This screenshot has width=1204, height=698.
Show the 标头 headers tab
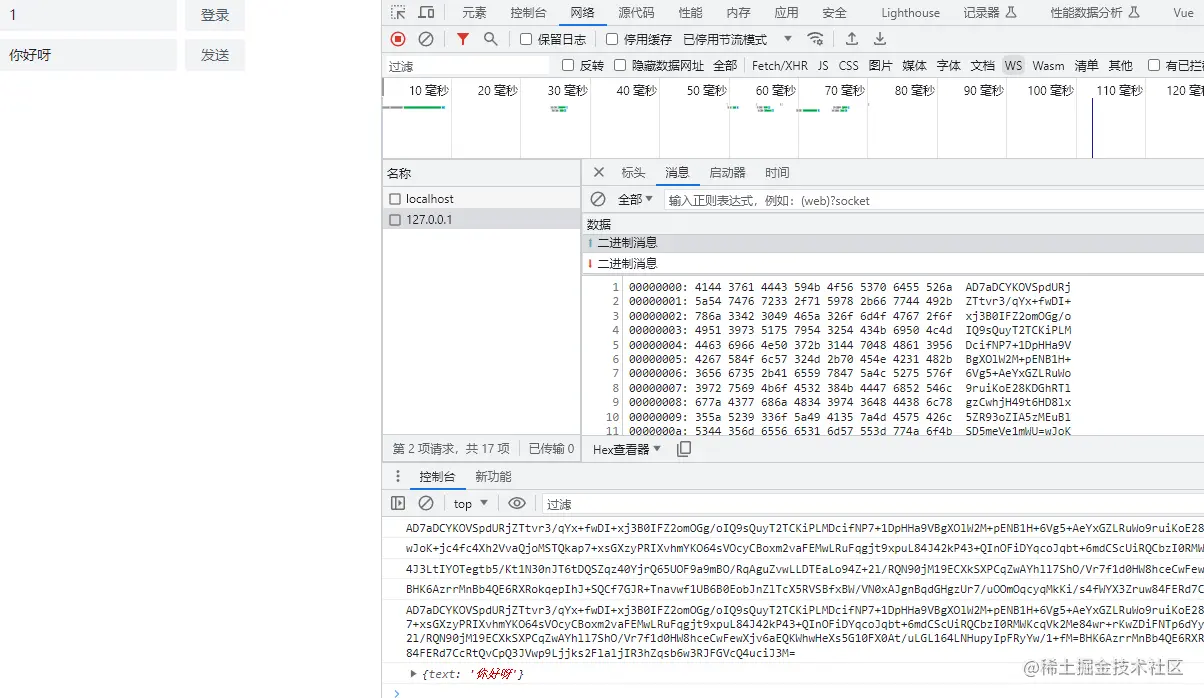point(633,173)
